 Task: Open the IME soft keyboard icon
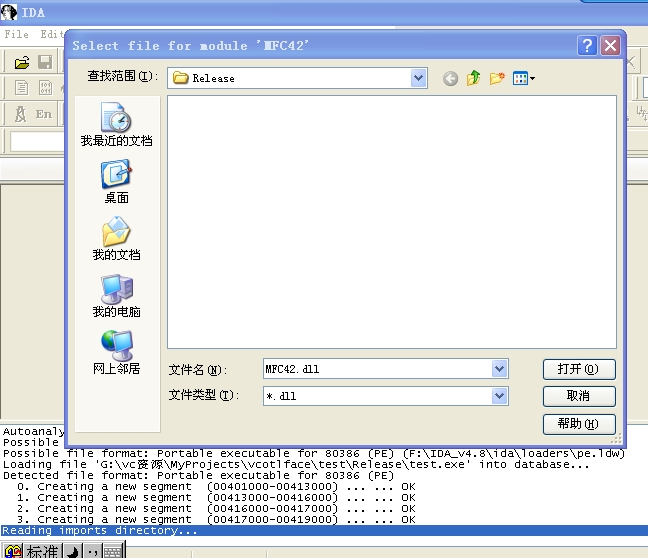click(x=112, y=552)
